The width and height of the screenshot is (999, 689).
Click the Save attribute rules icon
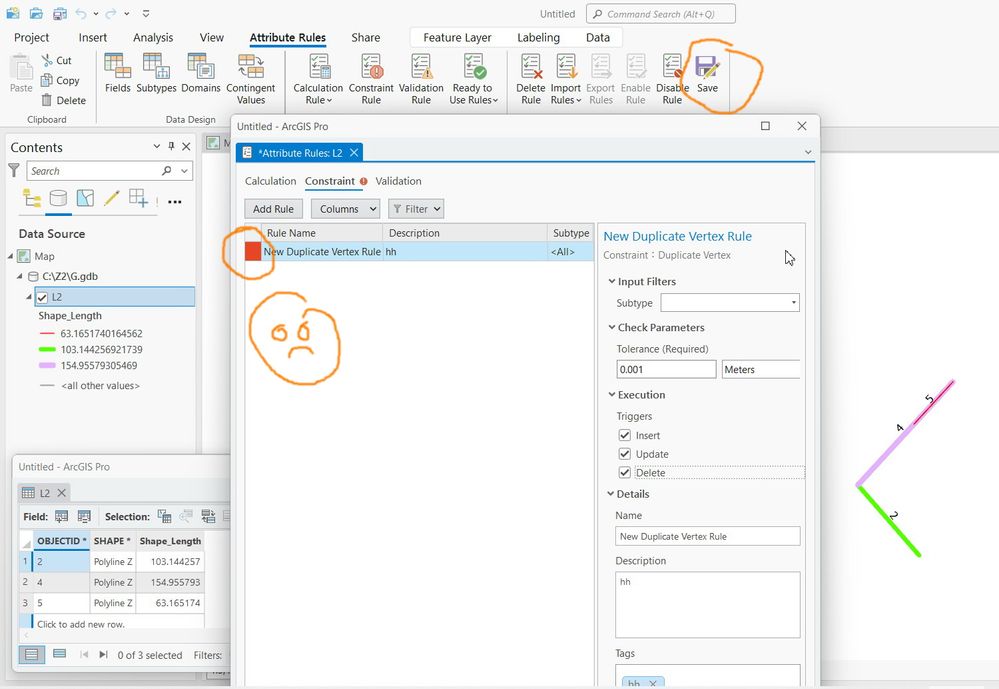pyautogui.click(x=707, y=75)
